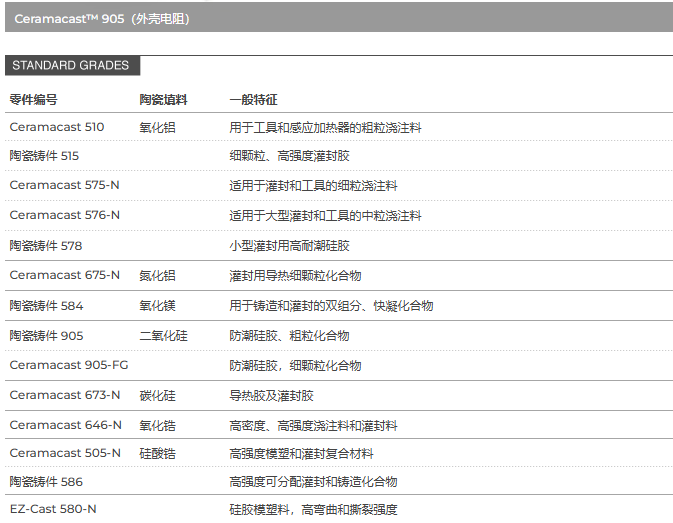The width and height of the screenshot is (673, 523).
Task: Click description 小型灌封用高耐潮硅胶
Action: click(289, 246)
